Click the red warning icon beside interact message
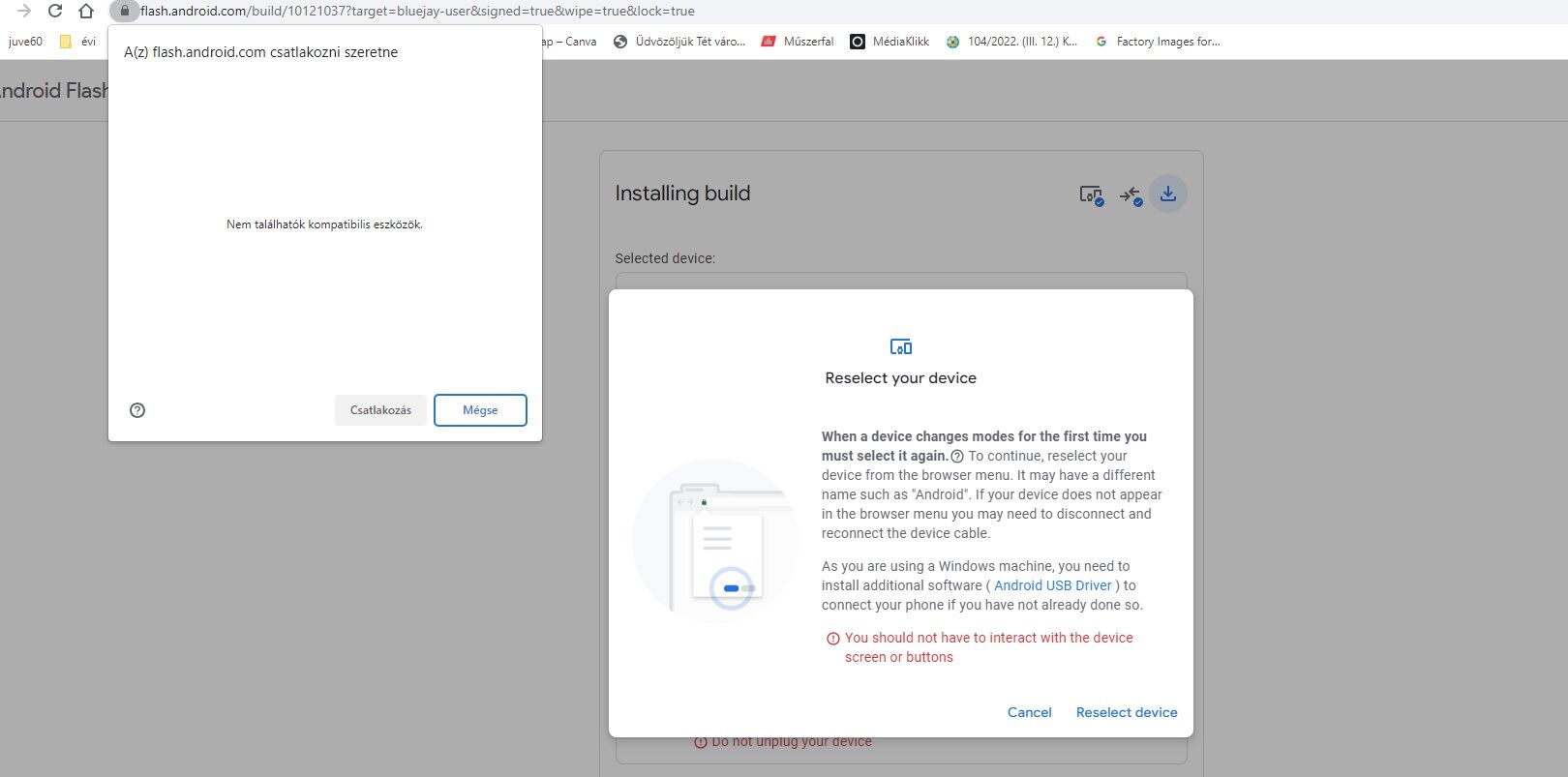1568x777 pixels. [x=832, y=639]
